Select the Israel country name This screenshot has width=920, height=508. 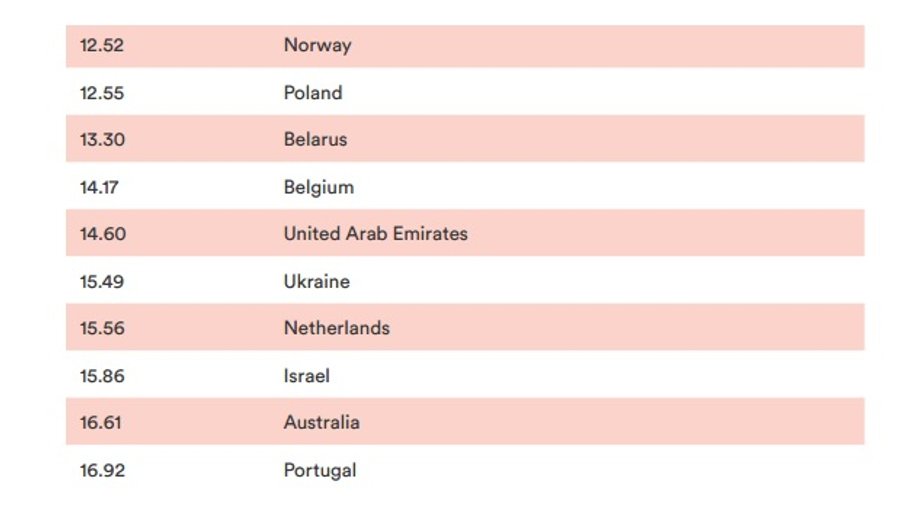click(x=306, y=376)
